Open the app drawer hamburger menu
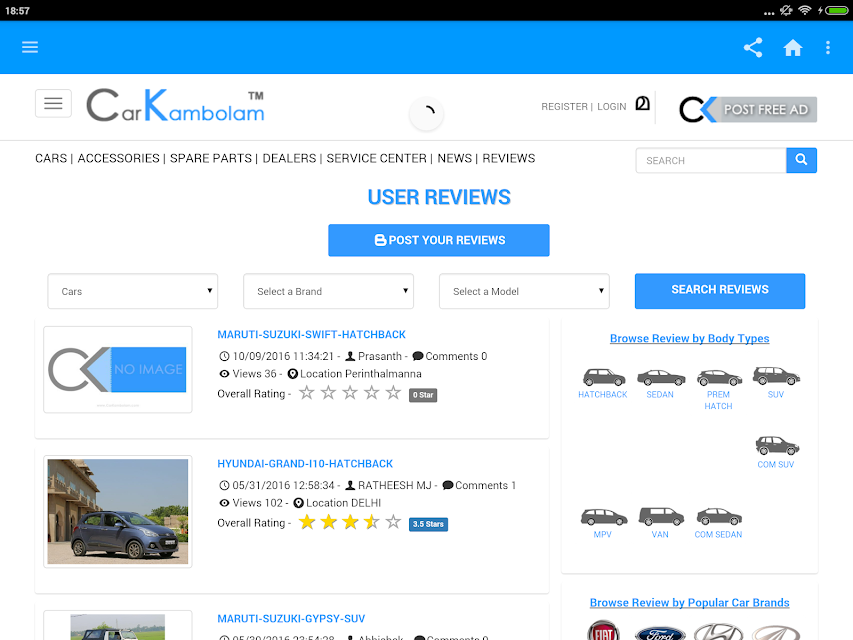Image resolution: width=853 pixels, height=640 pixels. [x=30, y=47]
